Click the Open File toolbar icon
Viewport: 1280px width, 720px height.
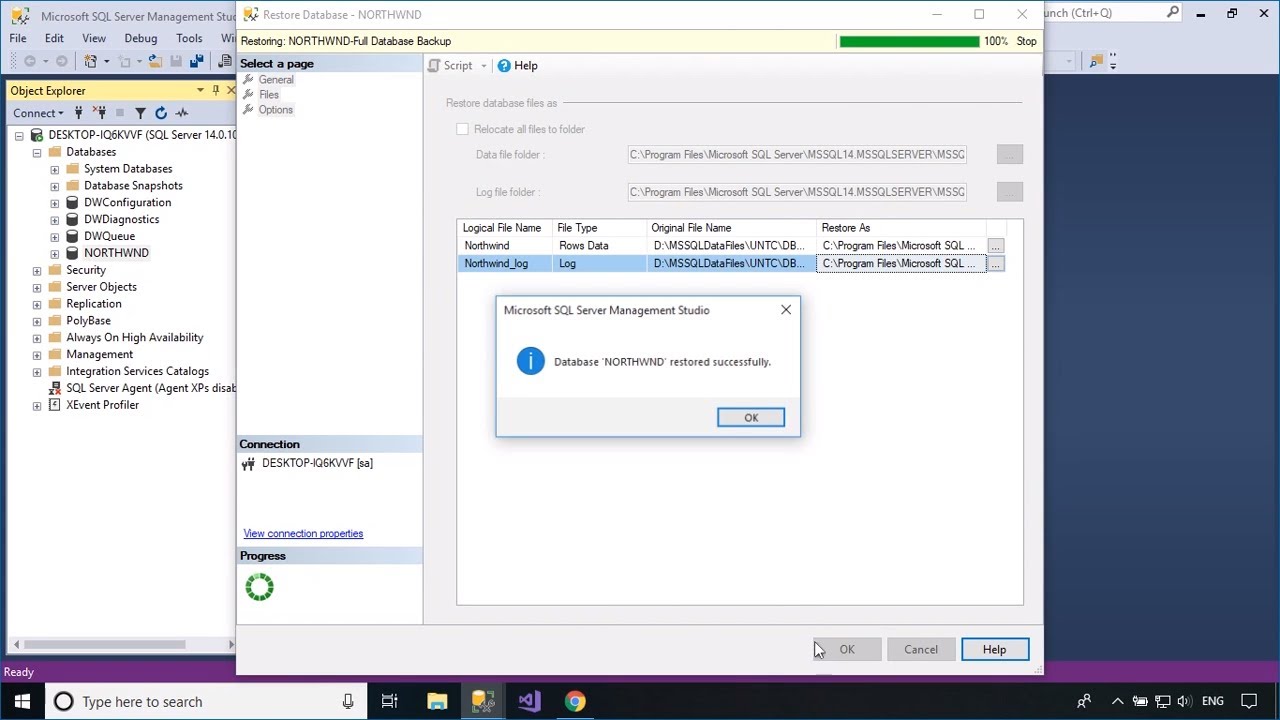pyautogui.click(x=155, y=61)
